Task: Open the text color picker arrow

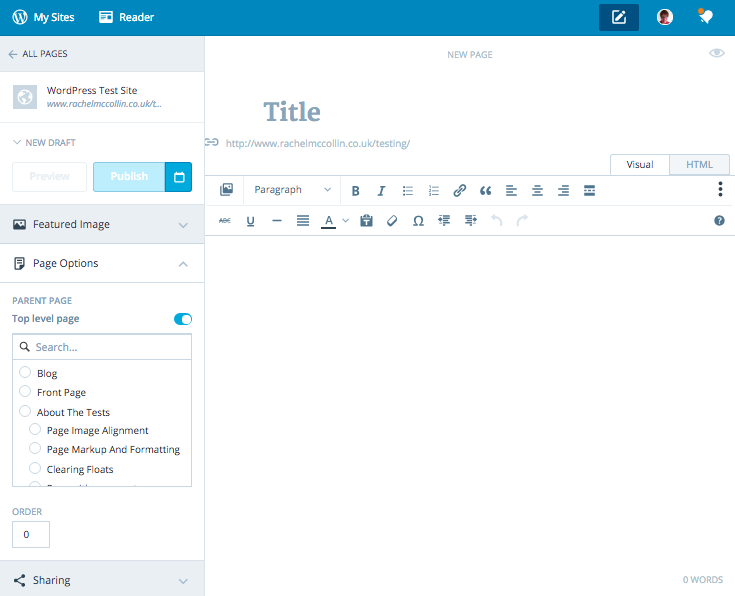Action: [x=346, y=220]
